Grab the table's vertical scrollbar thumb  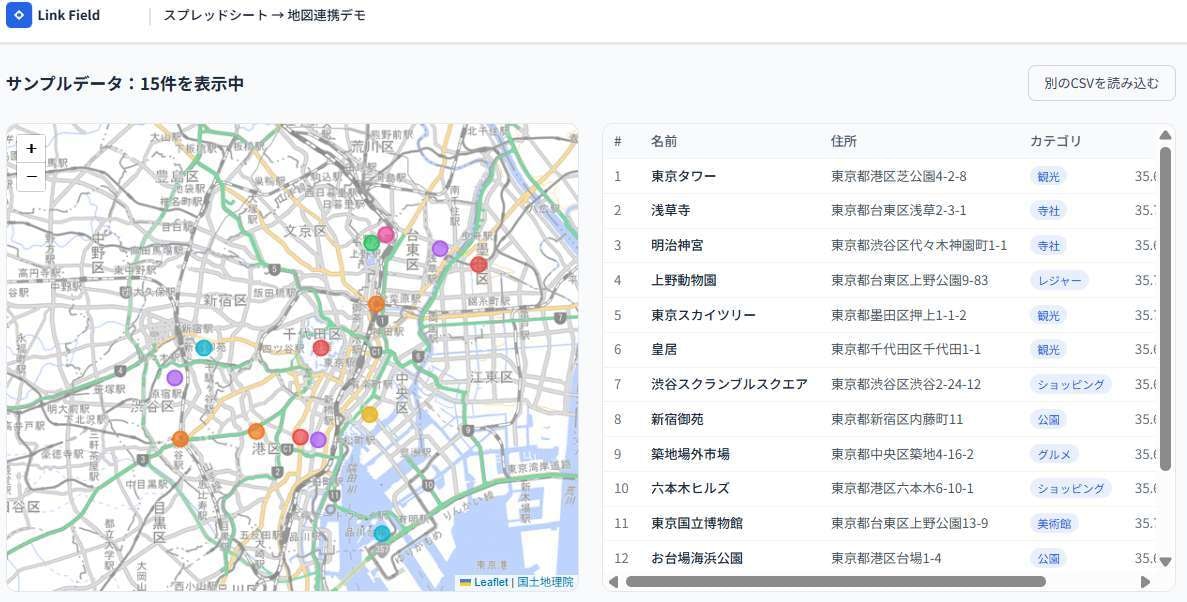point(1166,309)
